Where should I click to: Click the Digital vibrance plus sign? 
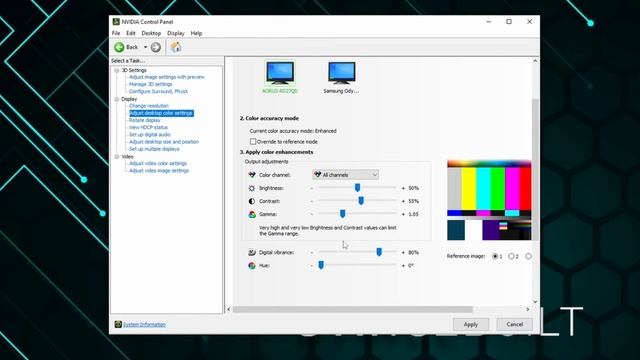[403, 253]
